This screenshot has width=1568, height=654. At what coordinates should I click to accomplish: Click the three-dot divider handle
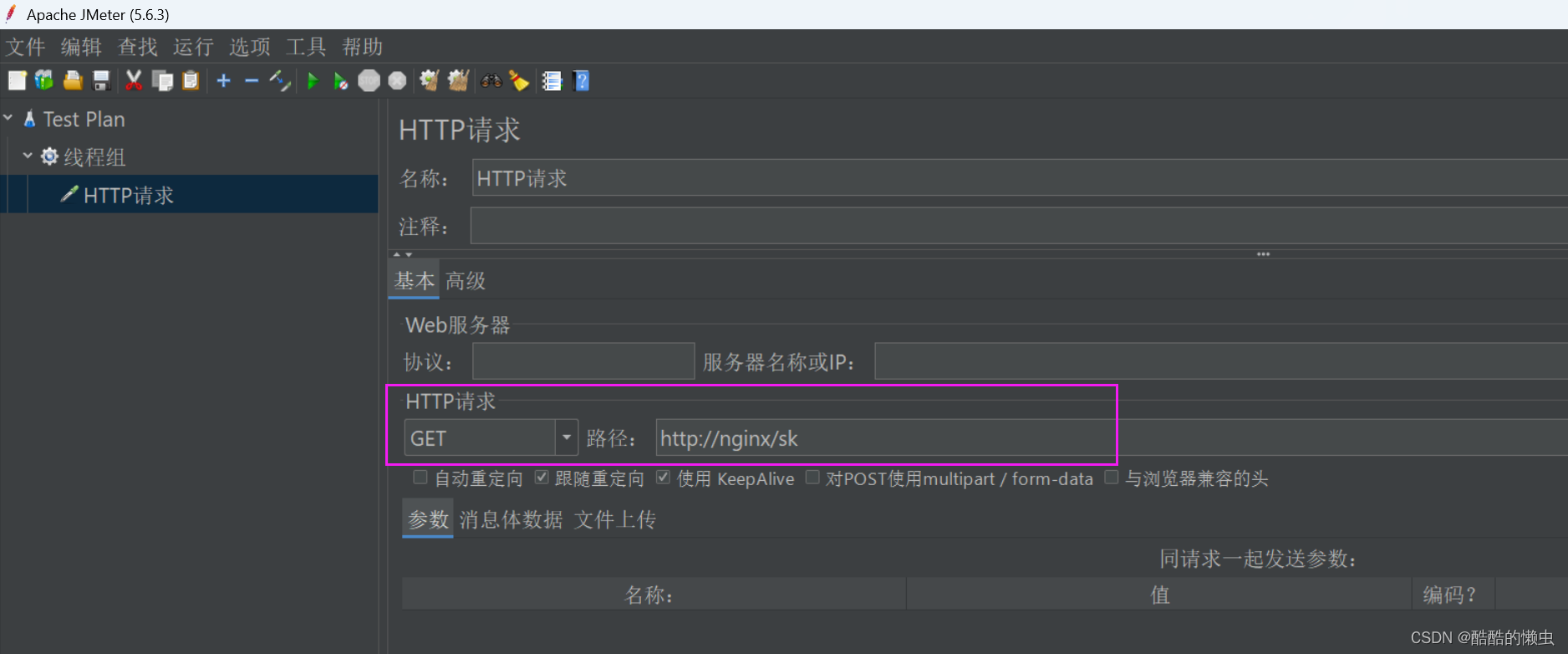pyautogui.click(x=1263, y=254)
